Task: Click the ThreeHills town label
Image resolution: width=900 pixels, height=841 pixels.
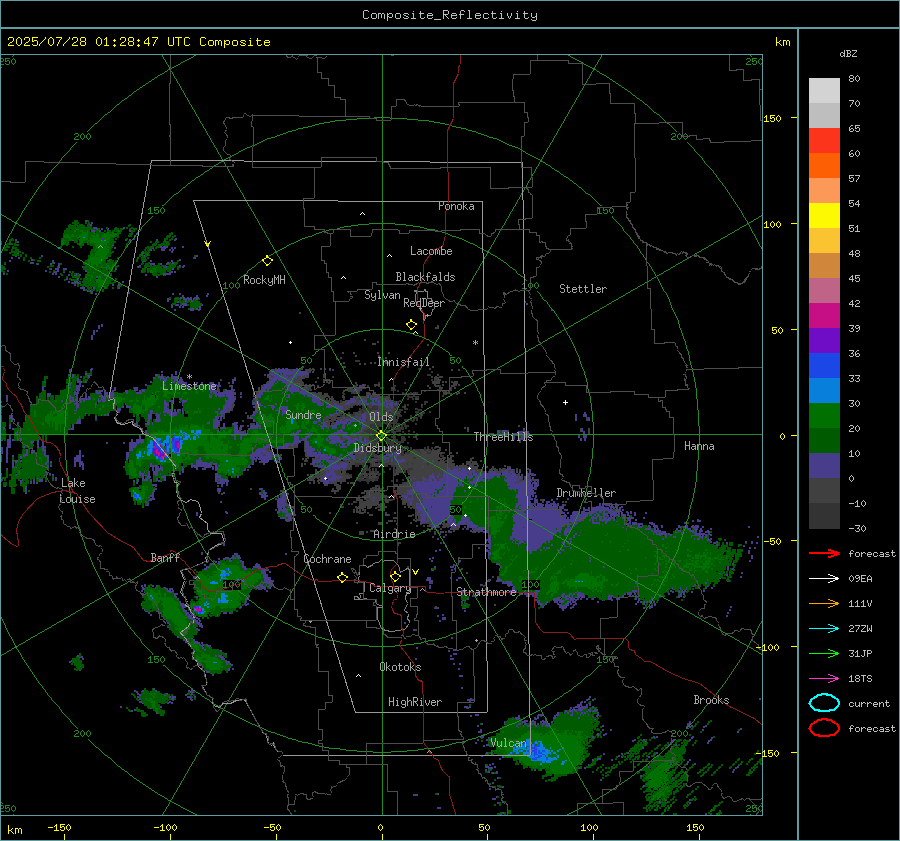Action: (x=503, y=437)
